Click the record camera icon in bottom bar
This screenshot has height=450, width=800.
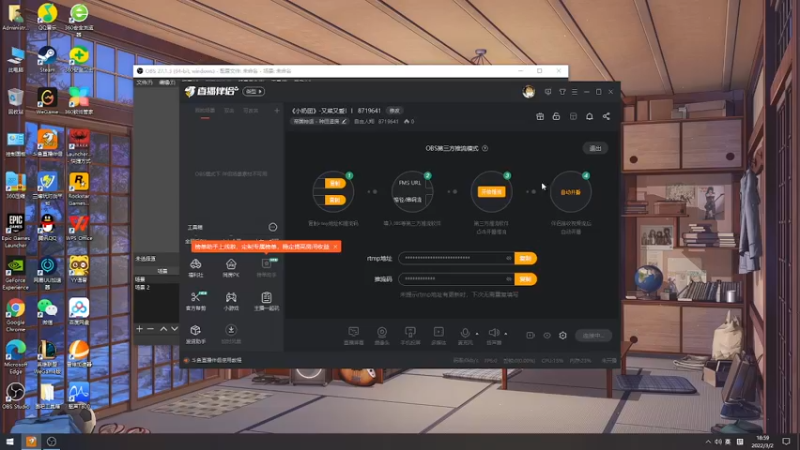click(530, 336)
